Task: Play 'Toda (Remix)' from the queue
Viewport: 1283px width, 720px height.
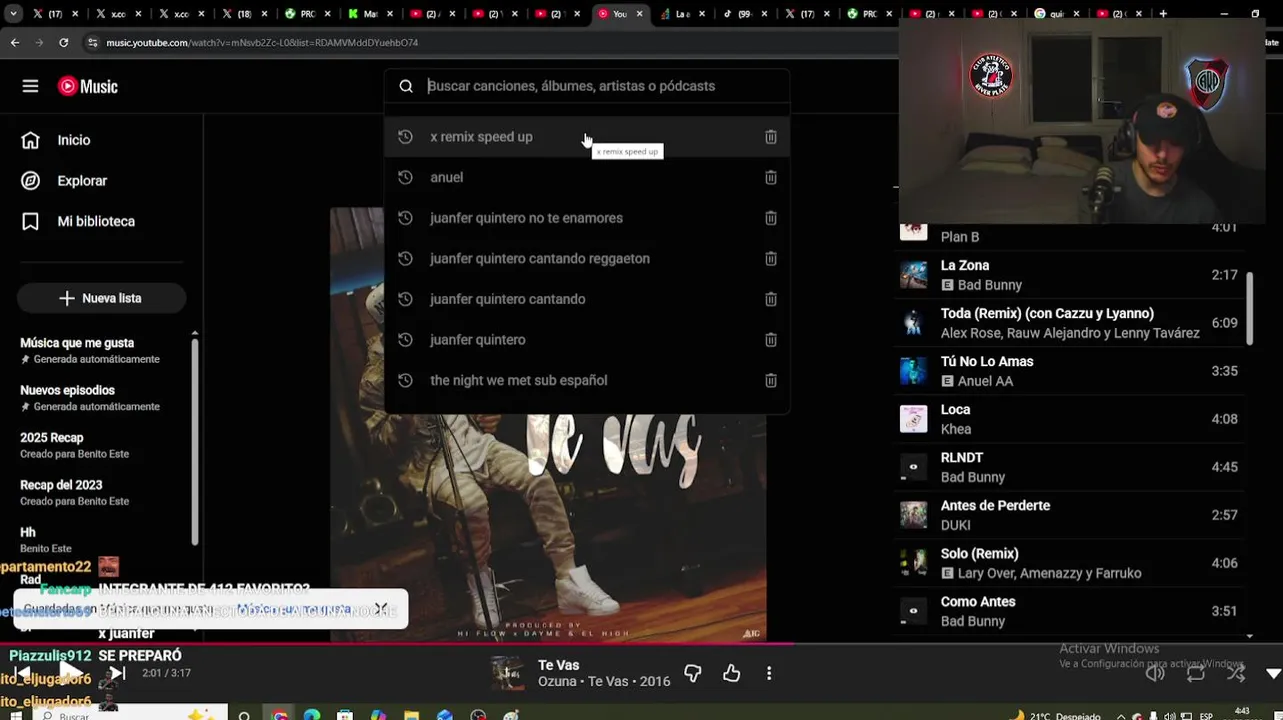Action: pyautogui.click(x=1068, y=323)
